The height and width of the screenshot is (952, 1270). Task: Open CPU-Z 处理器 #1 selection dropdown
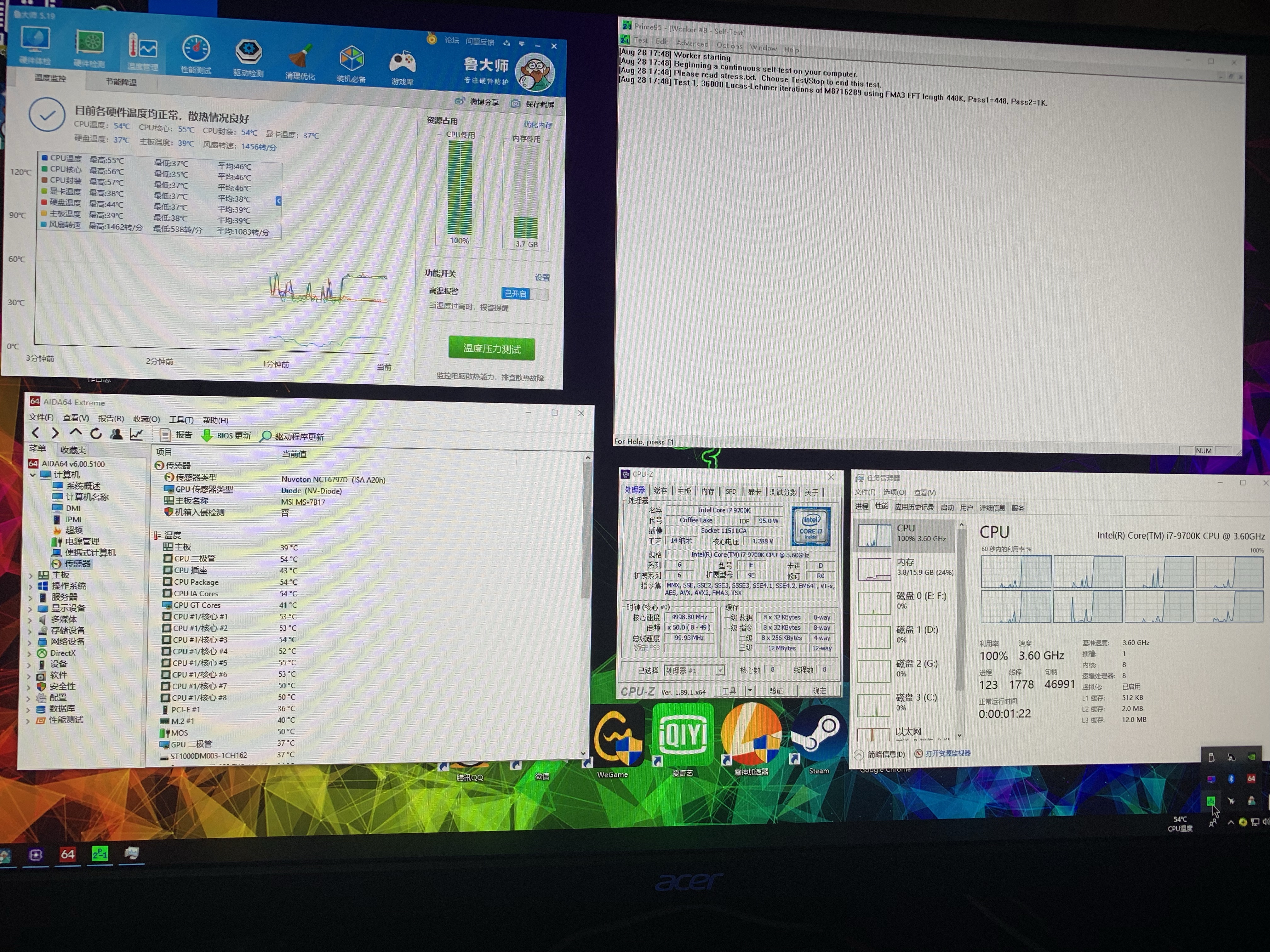[x=720, y=670]
